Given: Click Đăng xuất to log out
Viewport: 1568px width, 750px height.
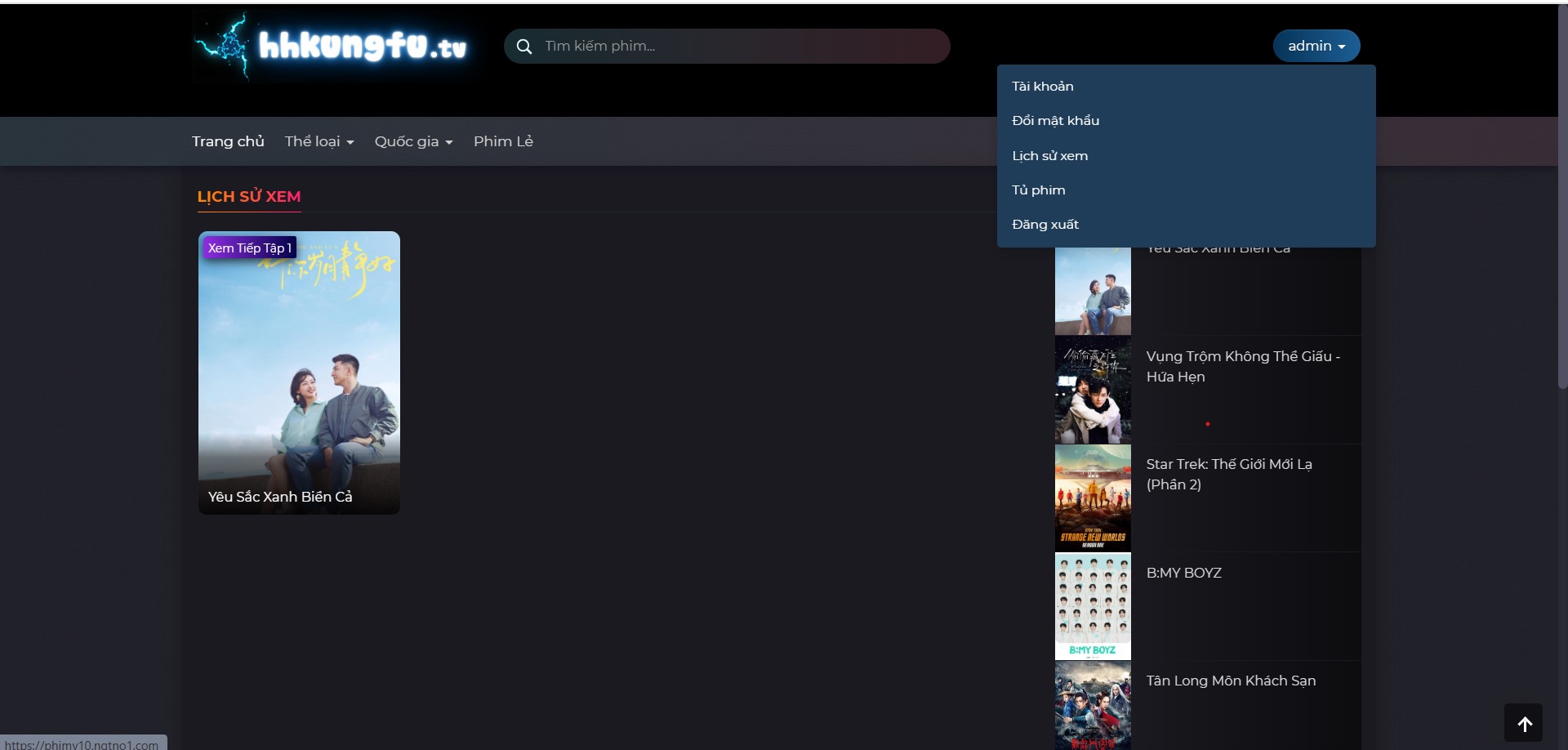Looking at the screenshot, I should [x=1045, y=225].
